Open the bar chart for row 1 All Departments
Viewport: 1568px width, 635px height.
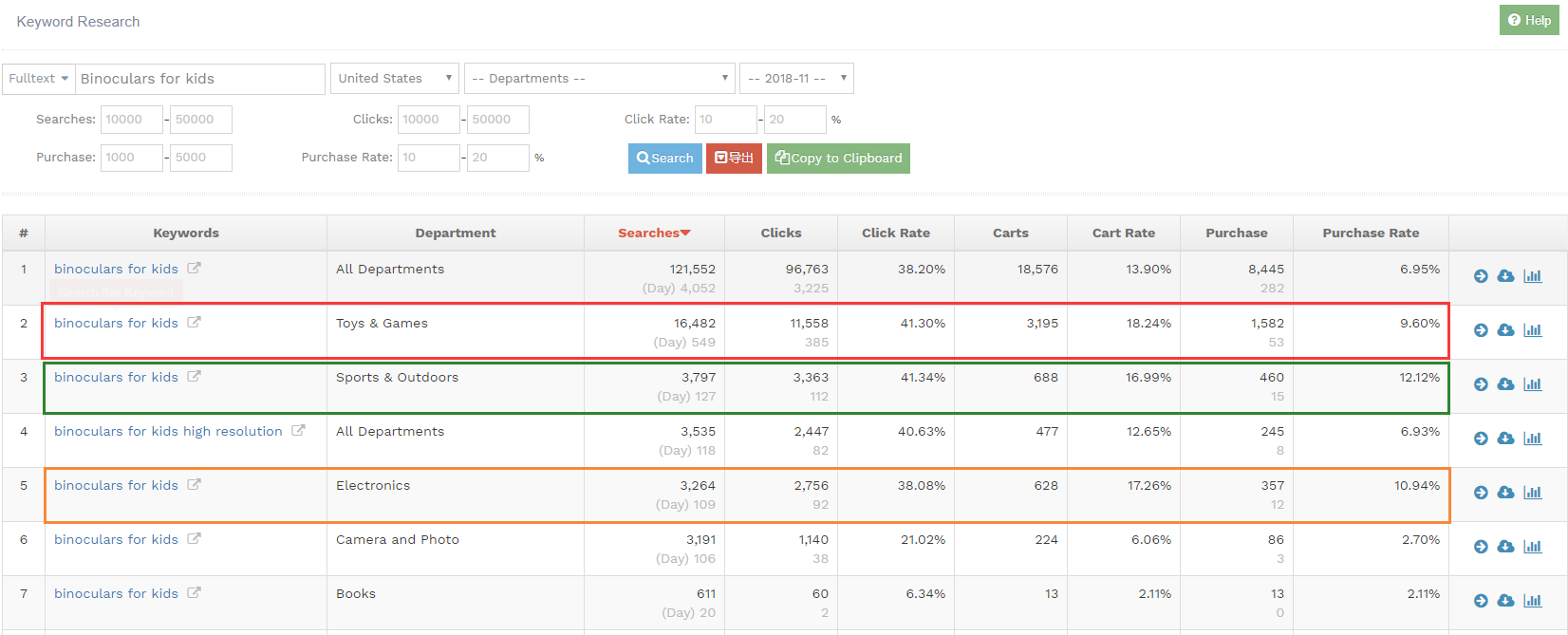click(1532, 276)
